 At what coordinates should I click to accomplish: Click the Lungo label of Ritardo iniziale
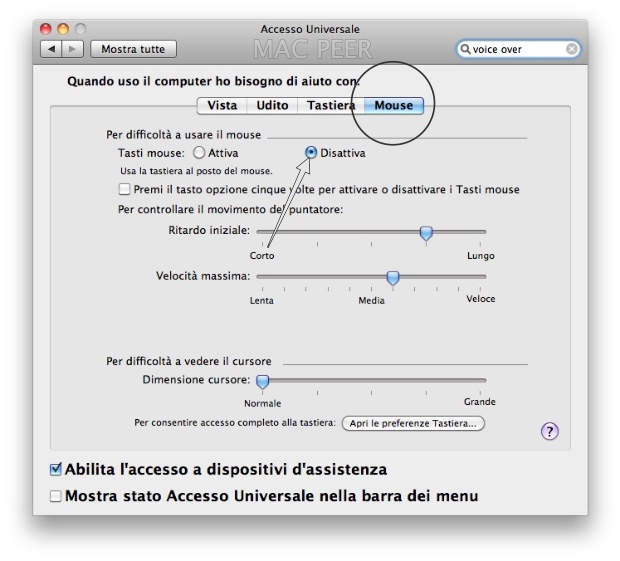point(480,256)
